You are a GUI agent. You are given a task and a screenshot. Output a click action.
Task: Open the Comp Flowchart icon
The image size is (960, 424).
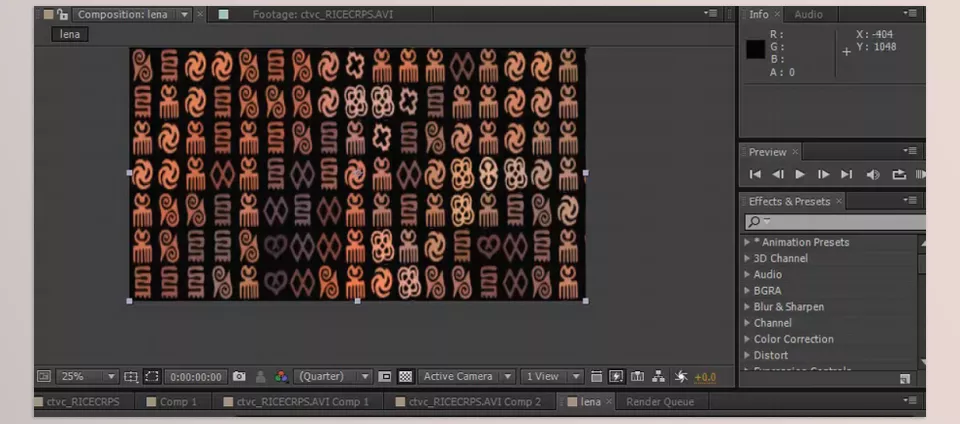(x=658, y=377)
